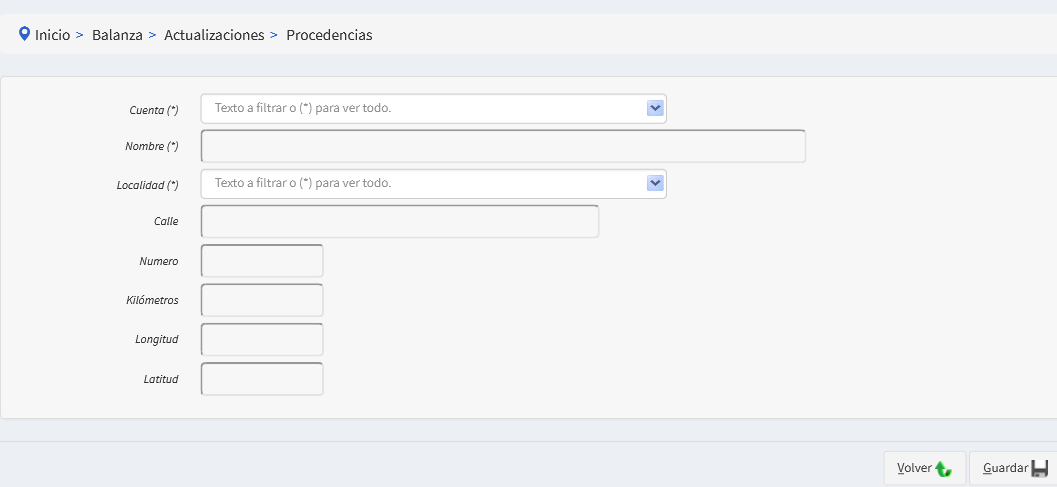Select the Numero input box
Viewport: 1057px width, 487px height.
[262, 261]
